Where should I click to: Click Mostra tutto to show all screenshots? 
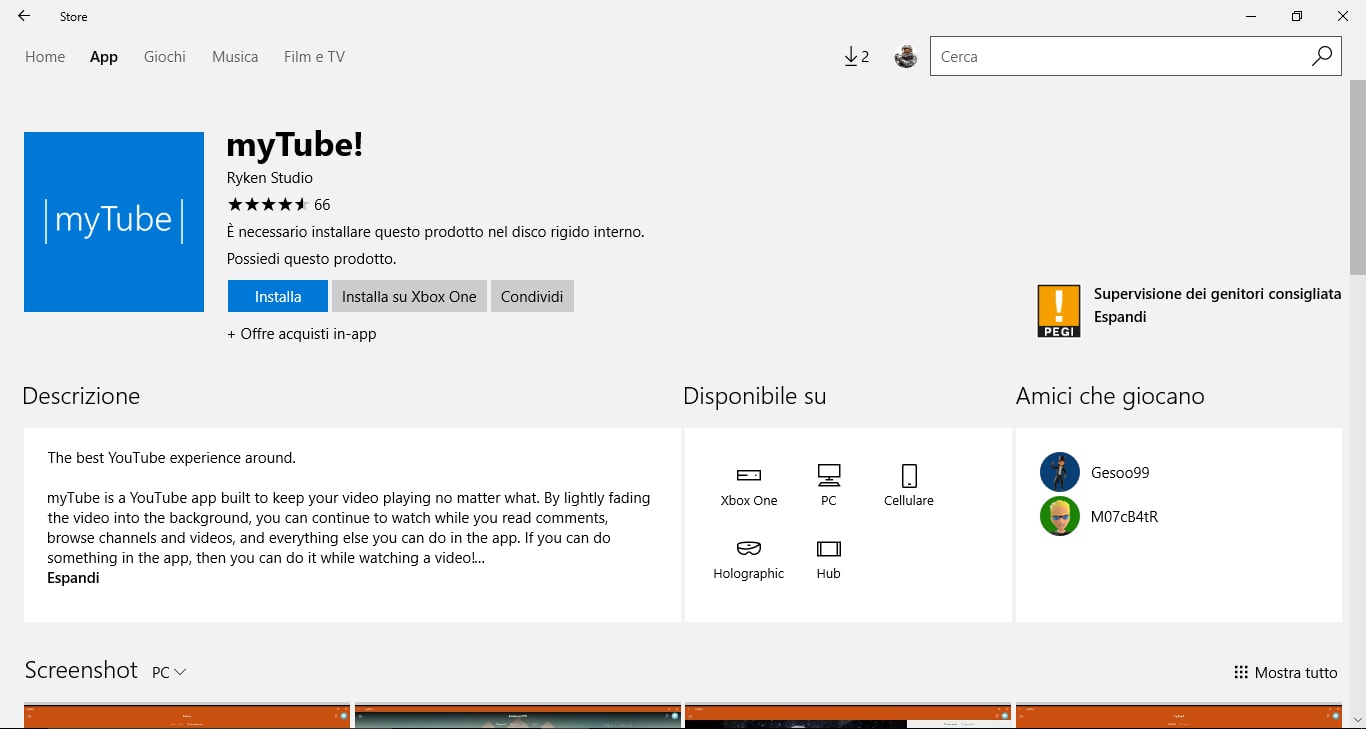(1296, 673)
